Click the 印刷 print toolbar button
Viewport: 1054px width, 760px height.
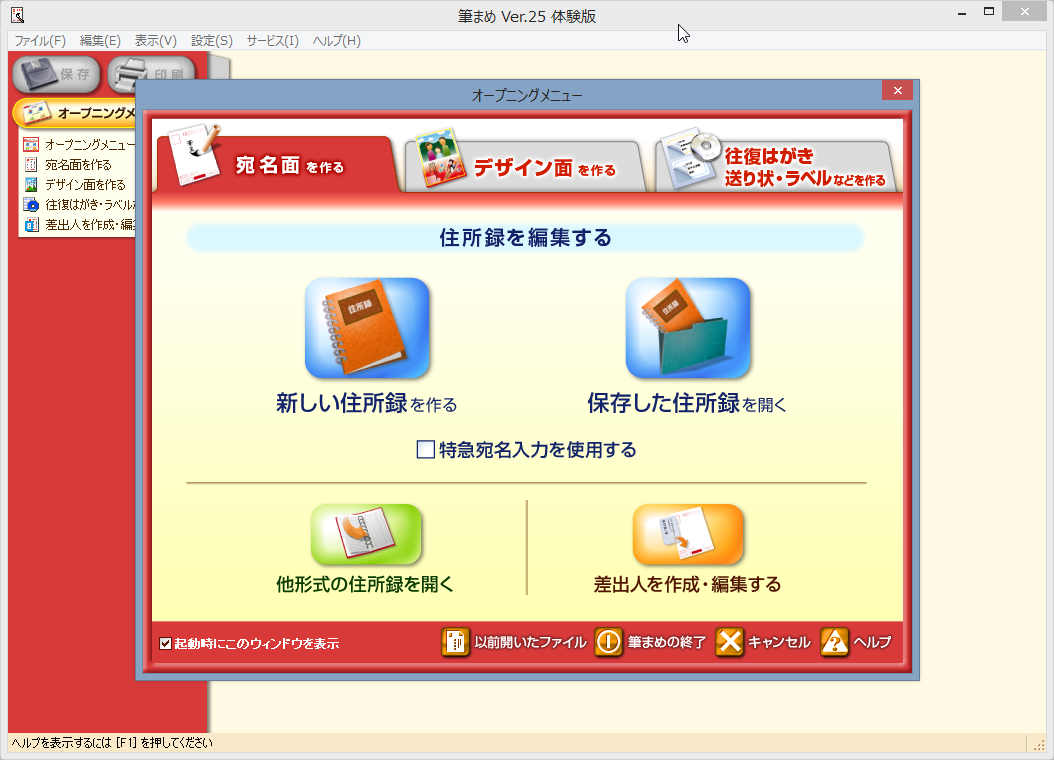tap(152, 74)
